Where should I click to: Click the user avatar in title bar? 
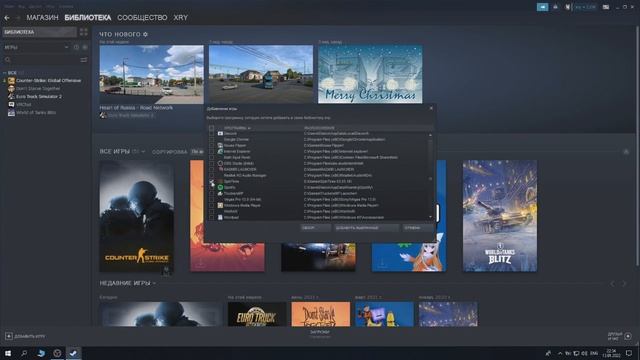[568, 7]
